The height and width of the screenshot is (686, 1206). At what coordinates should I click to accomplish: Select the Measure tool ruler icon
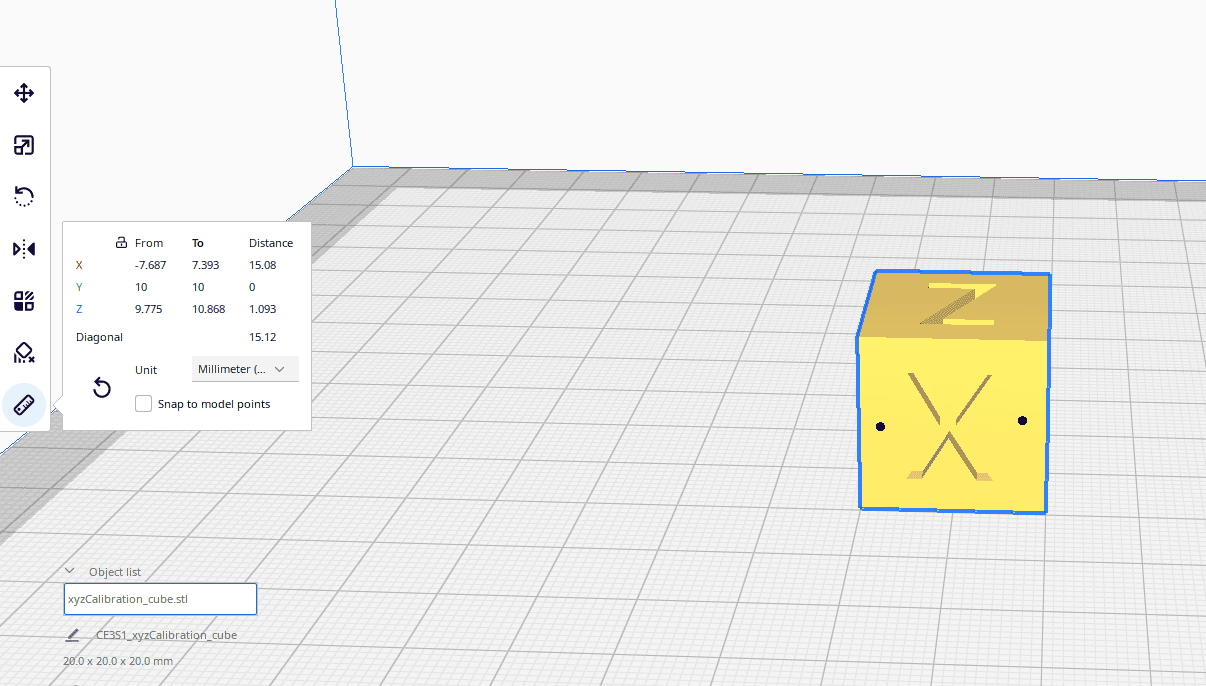pos(24,405)
